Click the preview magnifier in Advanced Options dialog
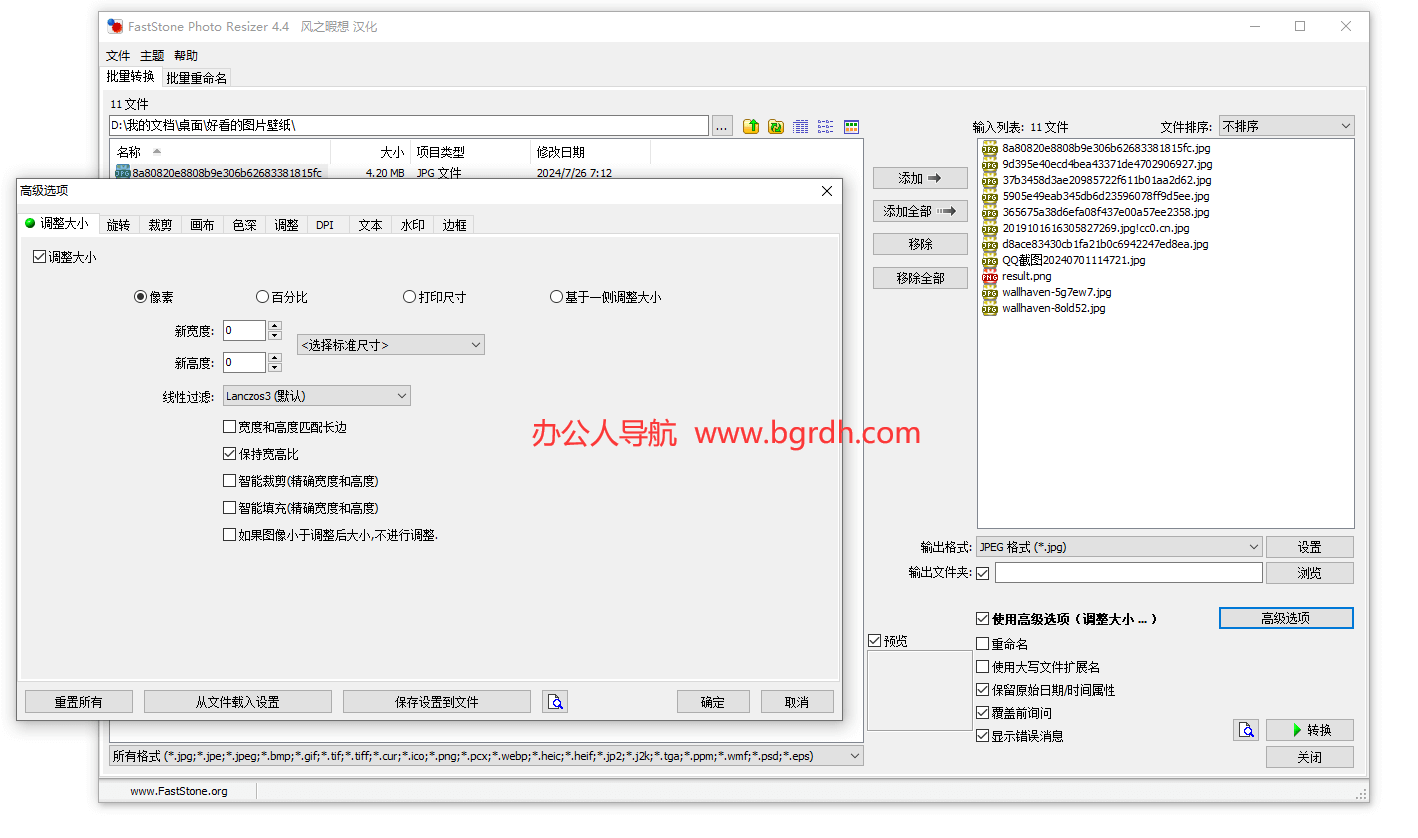 [x=555, y=701]
